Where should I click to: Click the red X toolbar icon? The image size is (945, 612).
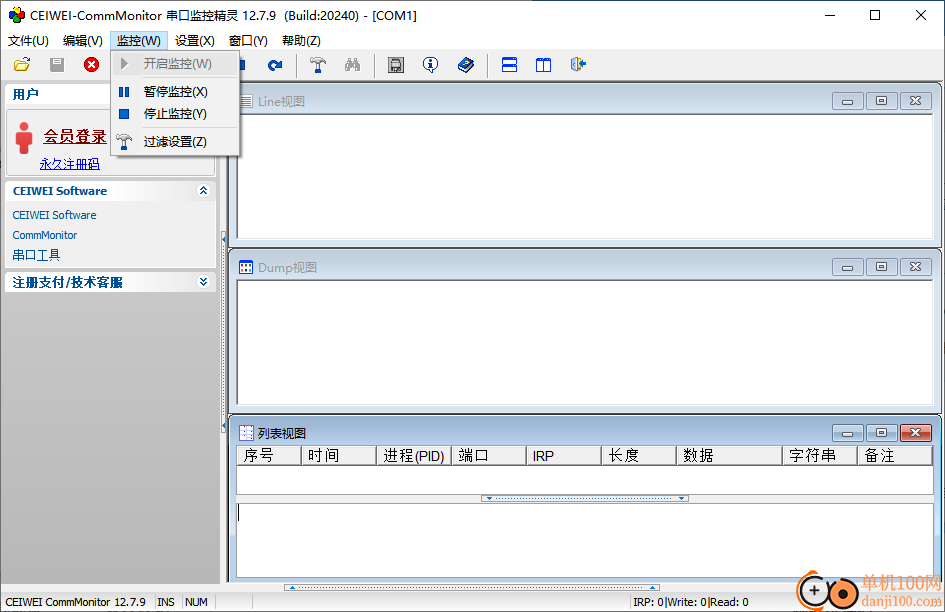92,65
